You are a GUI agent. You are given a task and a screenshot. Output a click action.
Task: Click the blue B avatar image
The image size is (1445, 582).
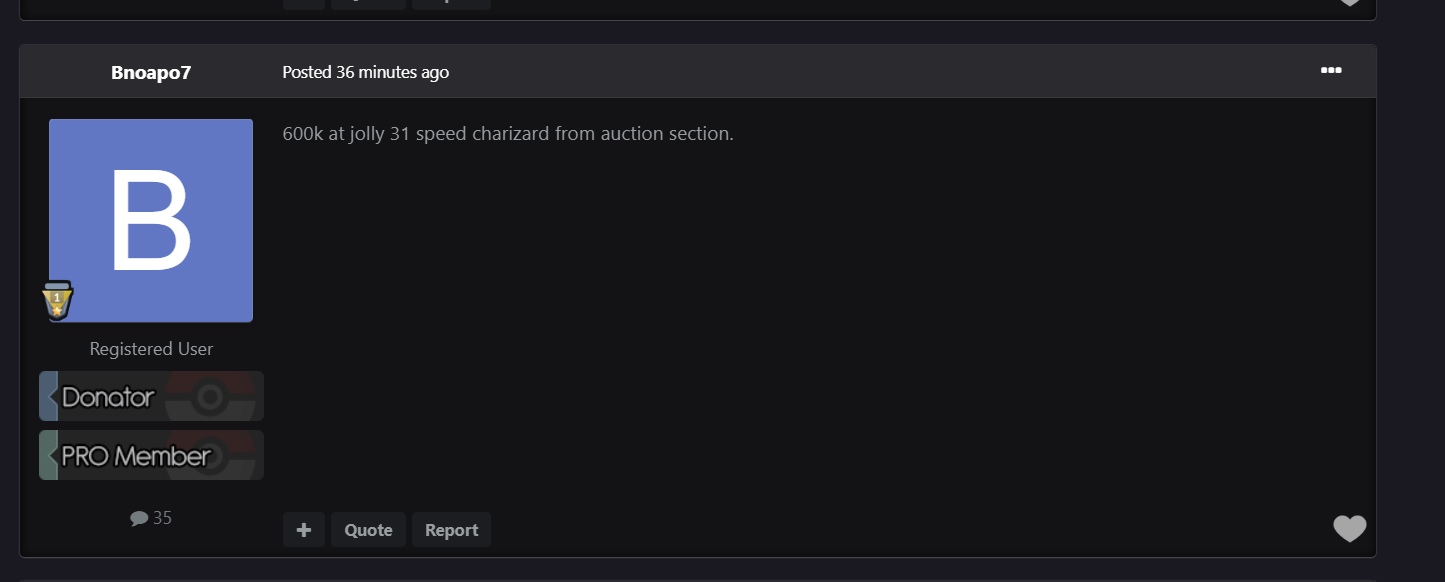pyautogui.click(x=151, y=220)
